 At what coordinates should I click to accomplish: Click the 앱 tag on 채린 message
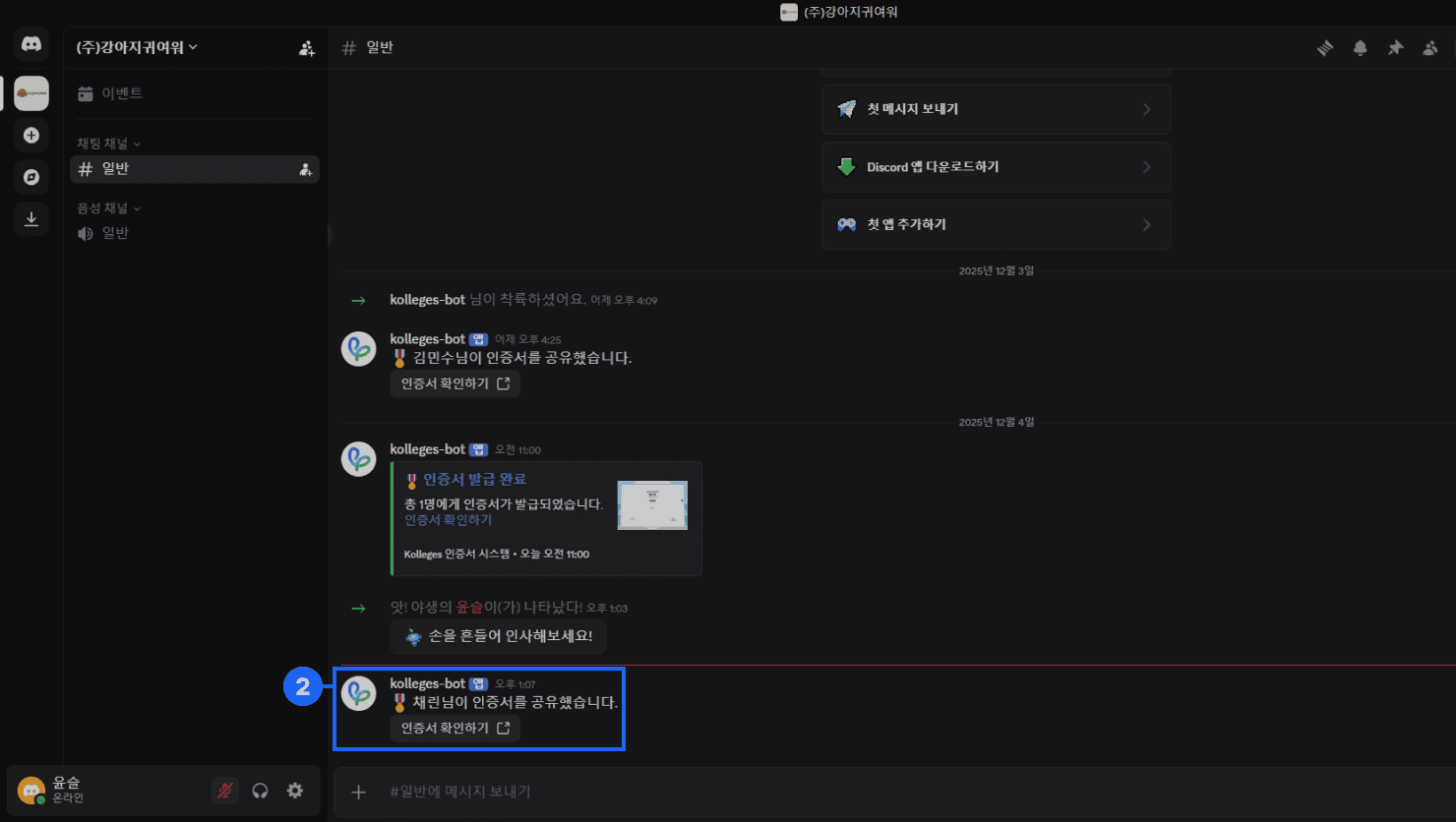[x=478, y=683]
